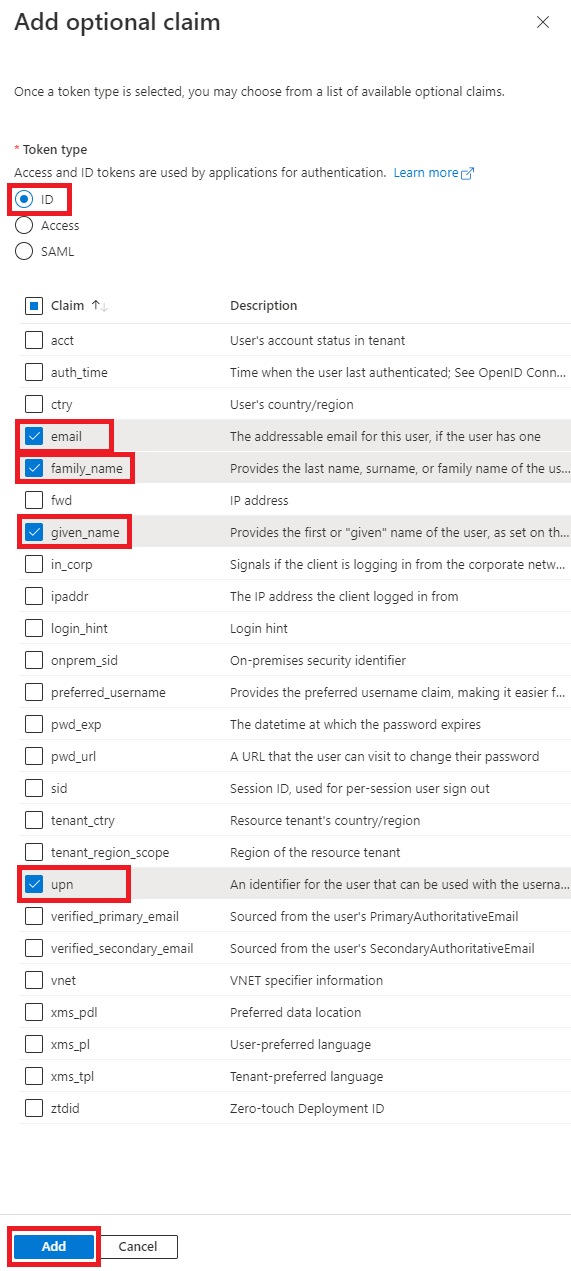571x1271 pixels.
Task: Click the Add button
Action: pos(54,1247)
